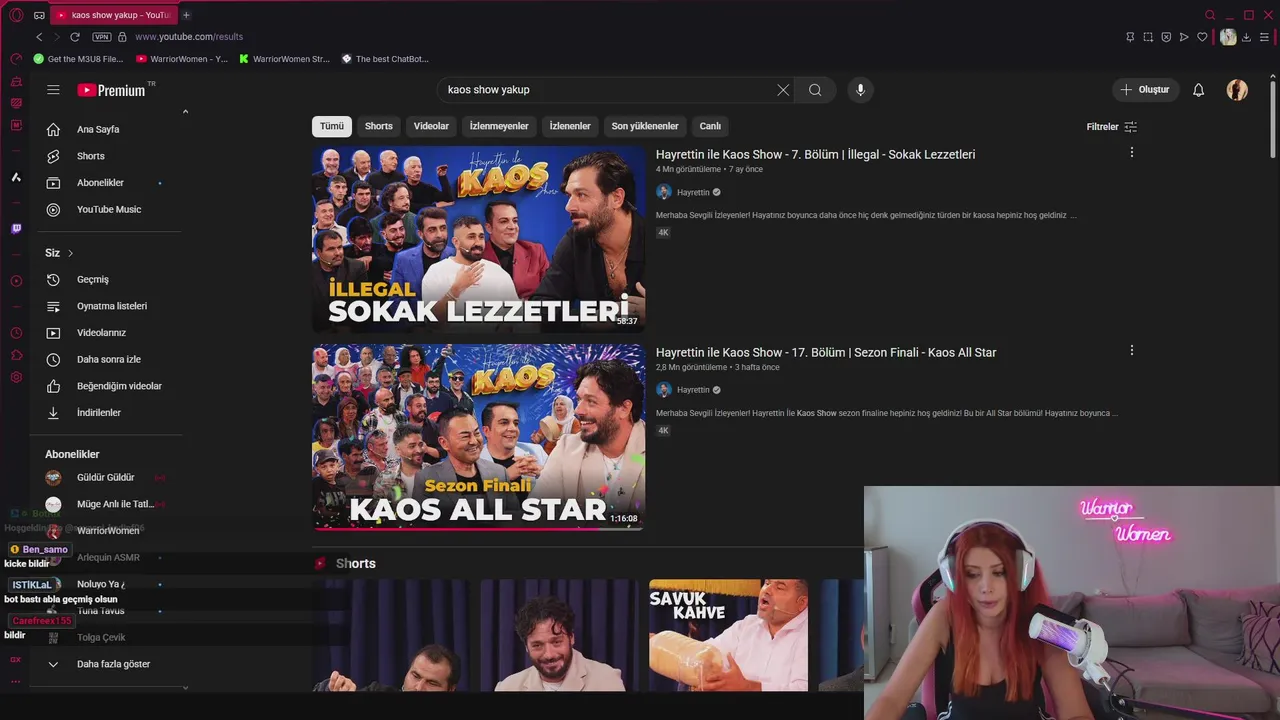Viewport: 1280px width, 720px height.
Task: Take a snapshot with capture icon
Action: (1148, 37)
